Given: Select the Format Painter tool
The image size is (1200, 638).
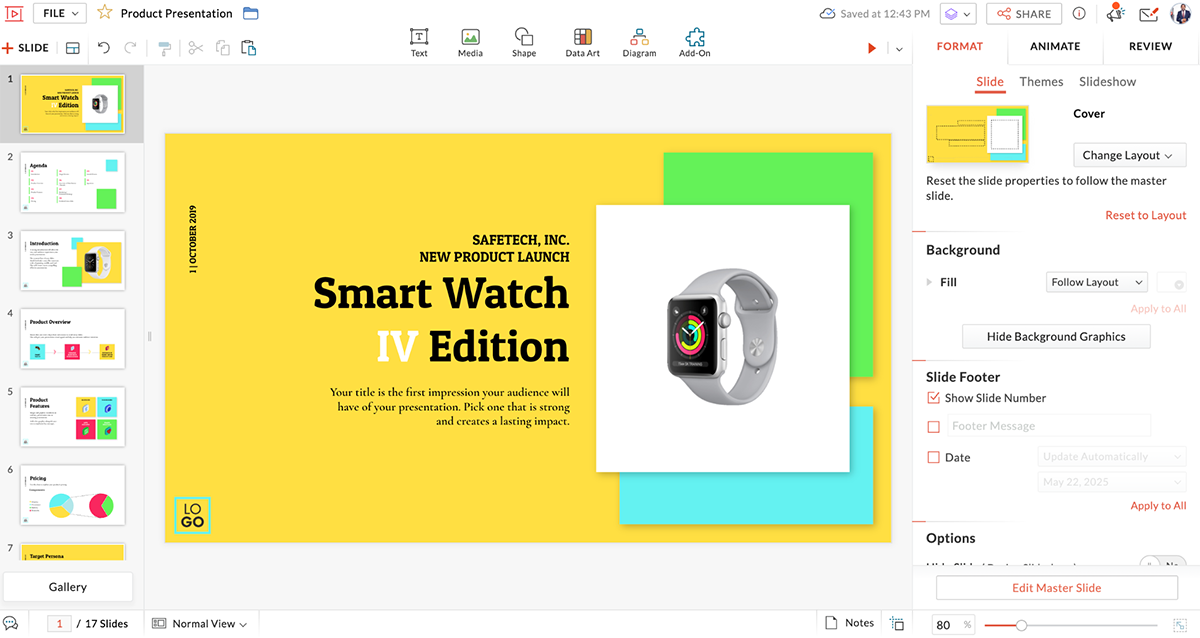Looking at the screenshot, I should click(x=164, y=47).
